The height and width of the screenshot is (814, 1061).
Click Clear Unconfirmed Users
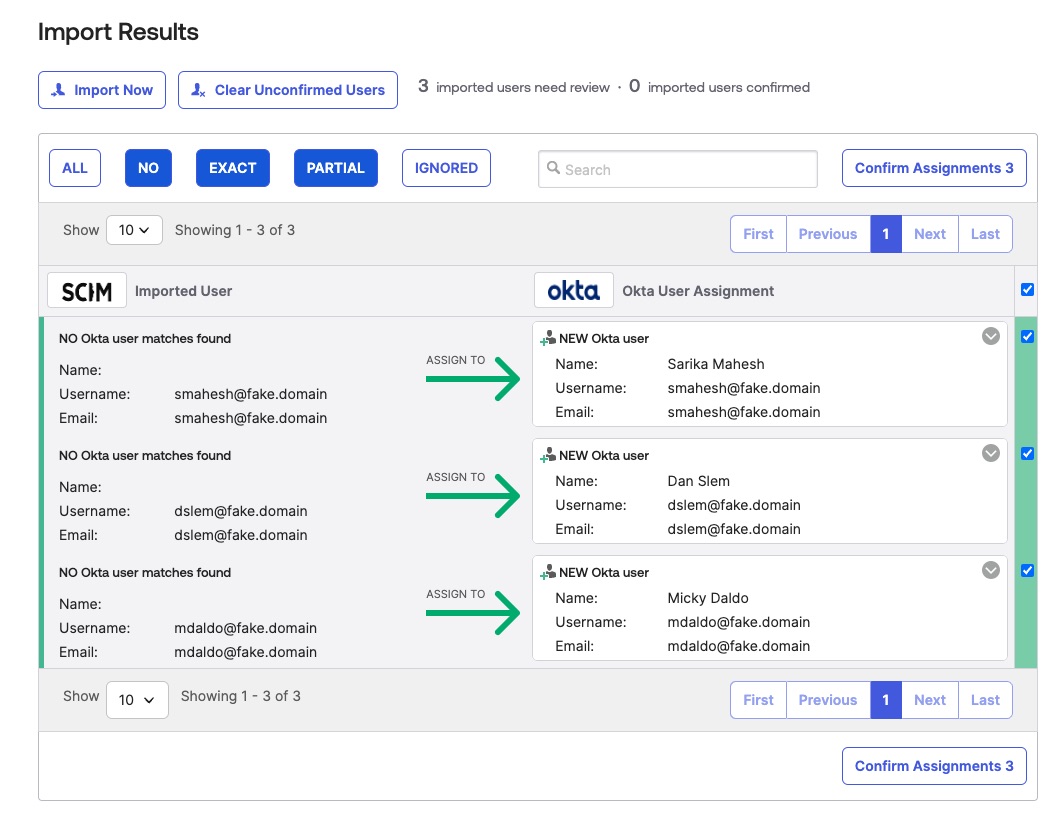(x=288, y=90)
